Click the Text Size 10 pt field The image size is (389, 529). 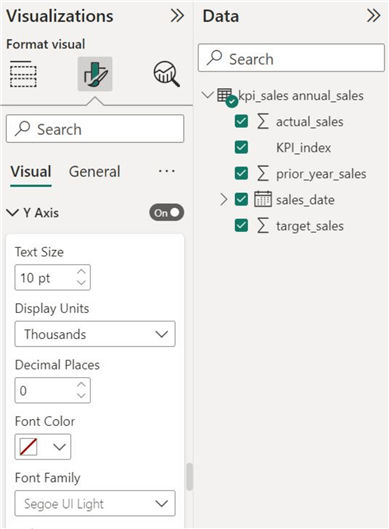[x=53, y=278]
